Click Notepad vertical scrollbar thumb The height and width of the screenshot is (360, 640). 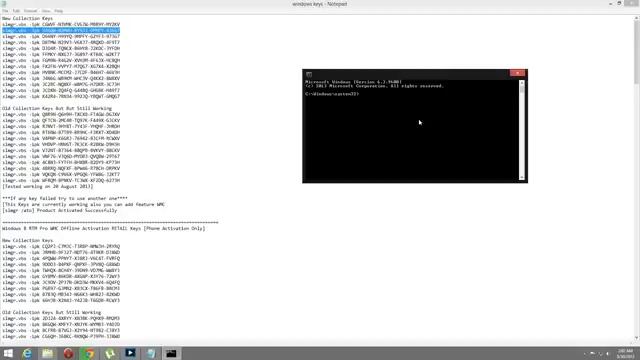pos(637,51)
